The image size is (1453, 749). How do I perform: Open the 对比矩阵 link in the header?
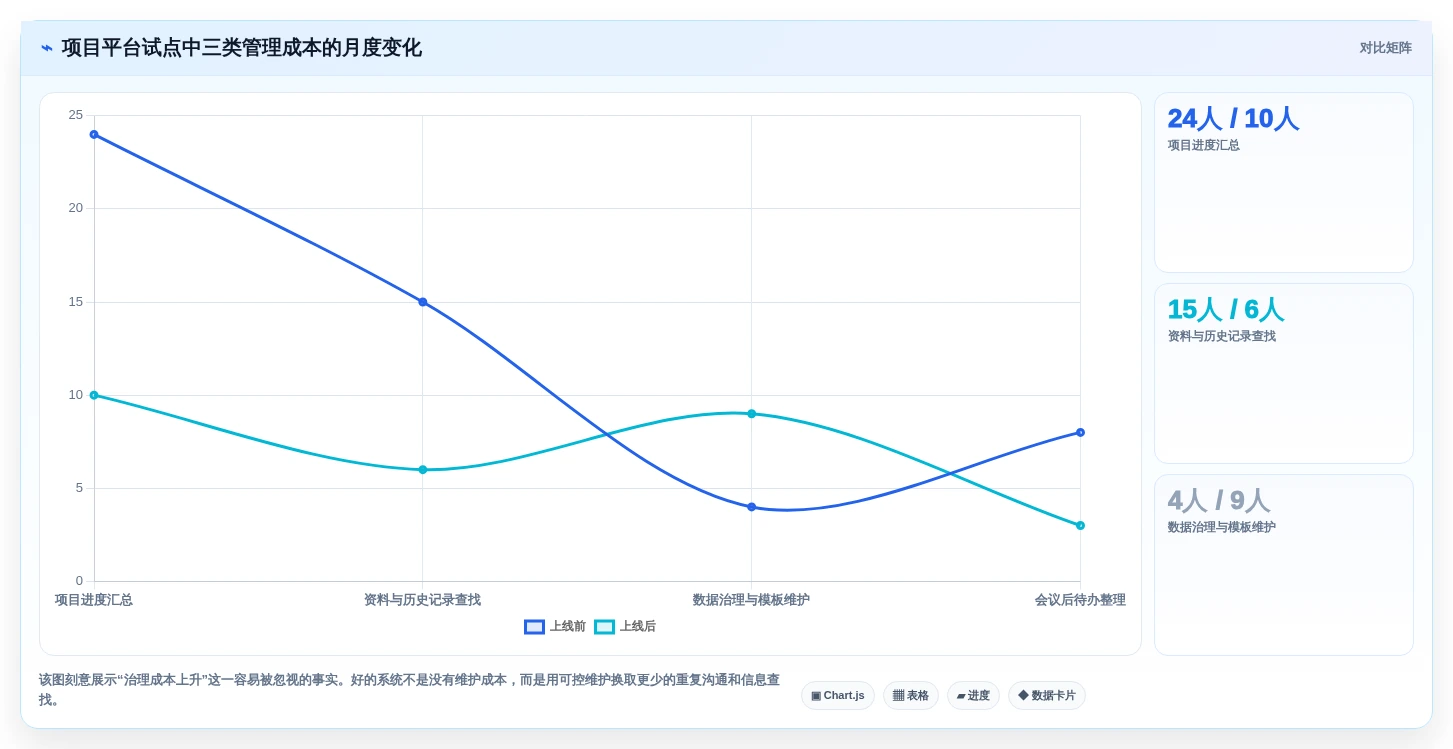(1385, 48)
